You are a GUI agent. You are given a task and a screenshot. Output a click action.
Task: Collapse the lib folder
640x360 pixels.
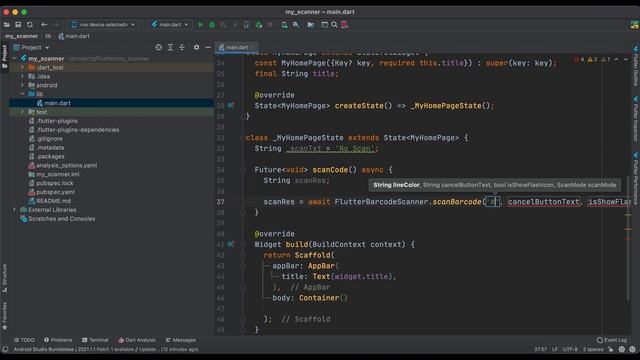click(x=22, y=94)
